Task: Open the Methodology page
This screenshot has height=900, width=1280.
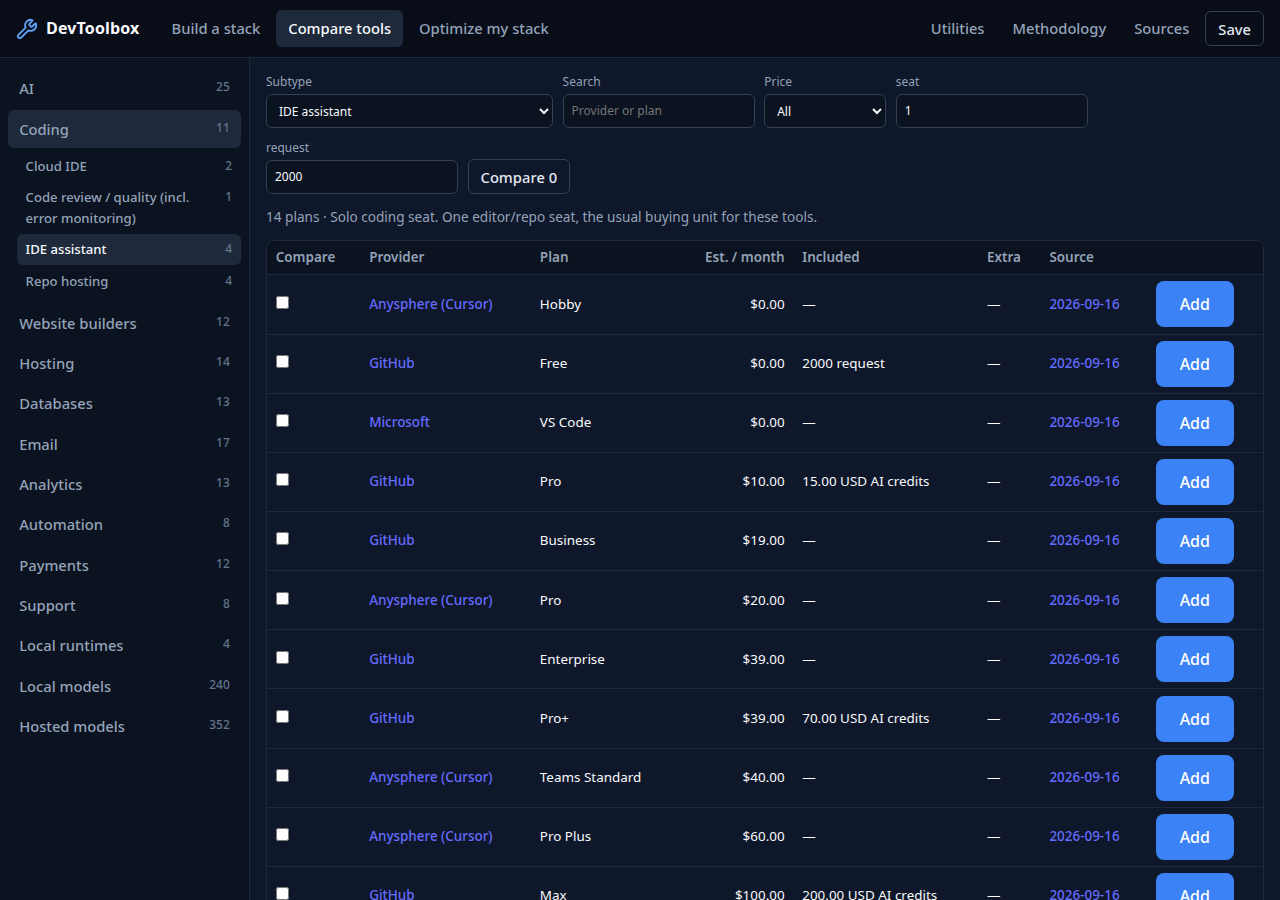Action: (x=1059, y=29)
